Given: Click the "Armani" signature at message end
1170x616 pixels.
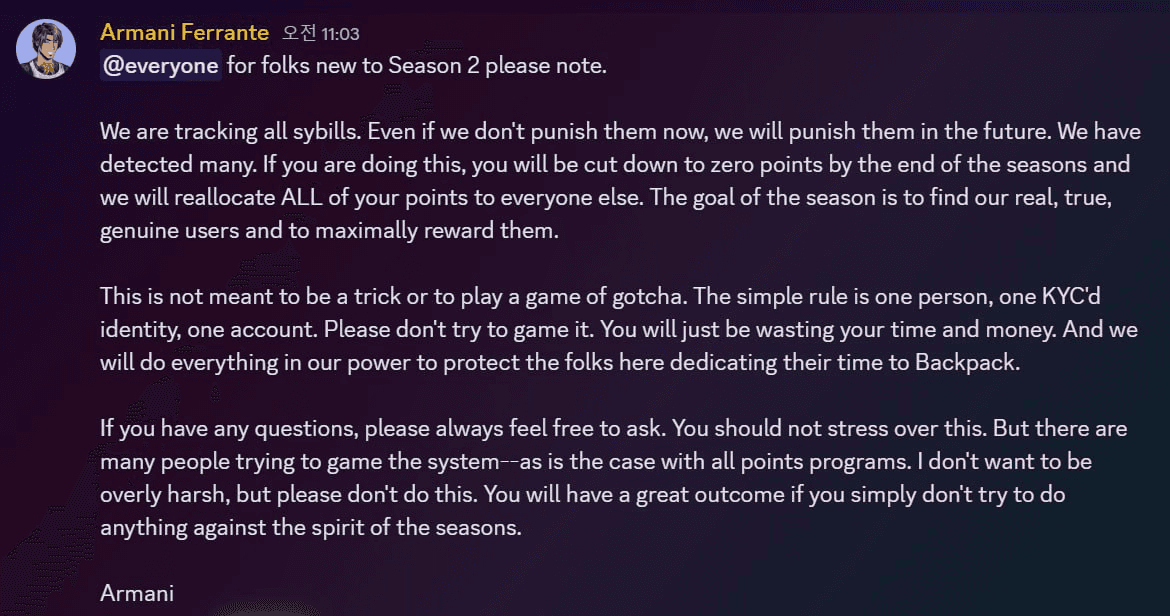Looking at the screenshot, I should tap(137, 594).
